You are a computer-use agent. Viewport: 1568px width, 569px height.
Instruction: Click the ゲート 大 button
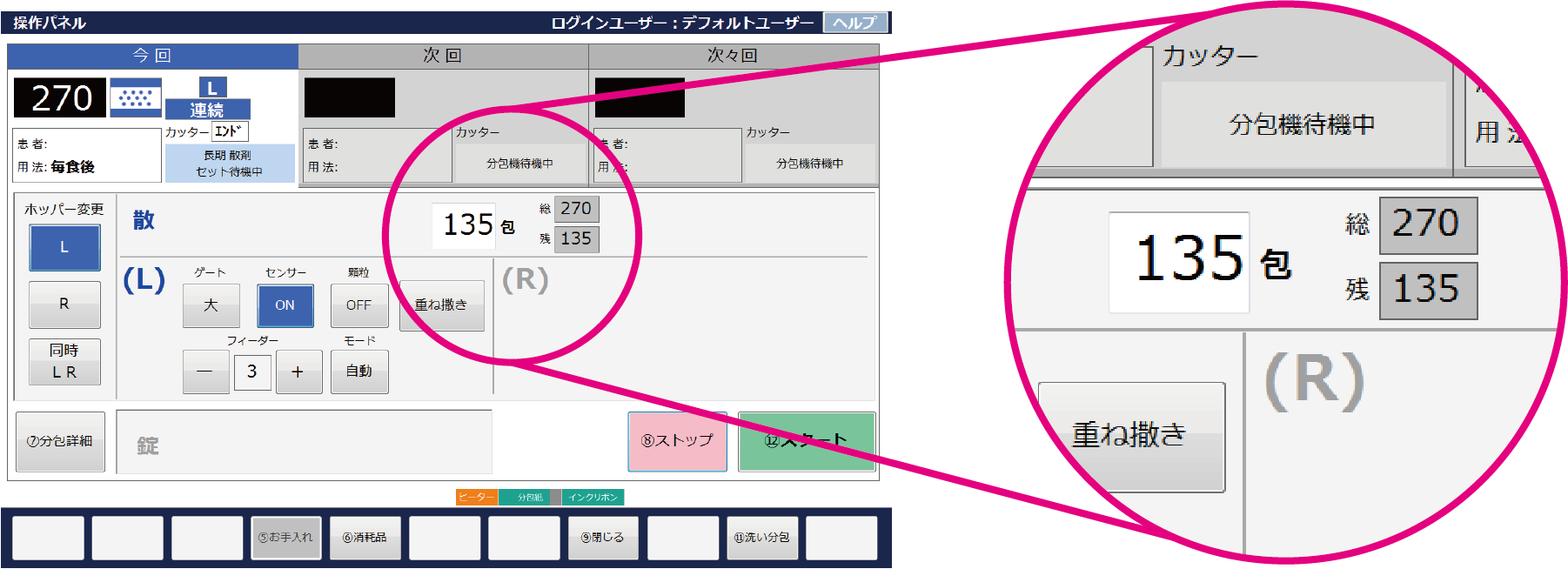click(x=211, y=305)
